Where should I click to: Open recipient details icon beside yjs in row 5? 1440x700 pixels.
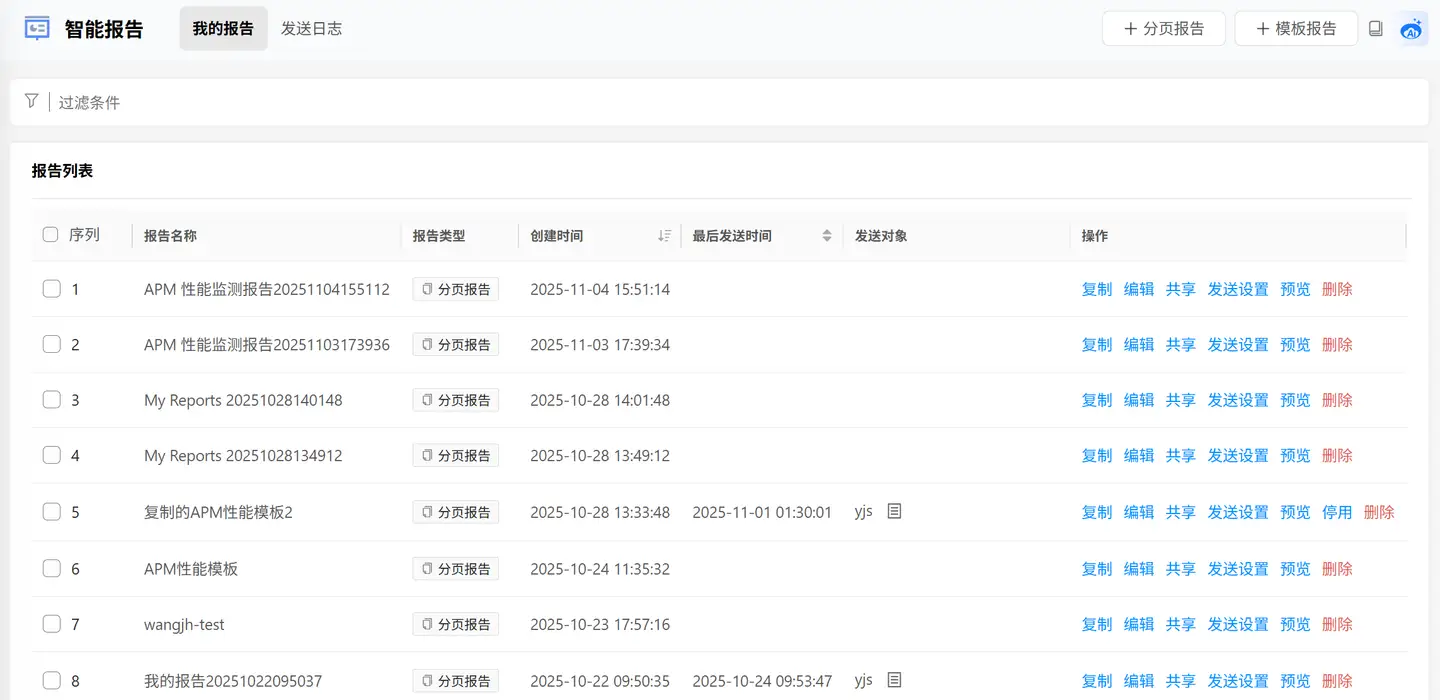pyautogui.click(x=895, y=511)
